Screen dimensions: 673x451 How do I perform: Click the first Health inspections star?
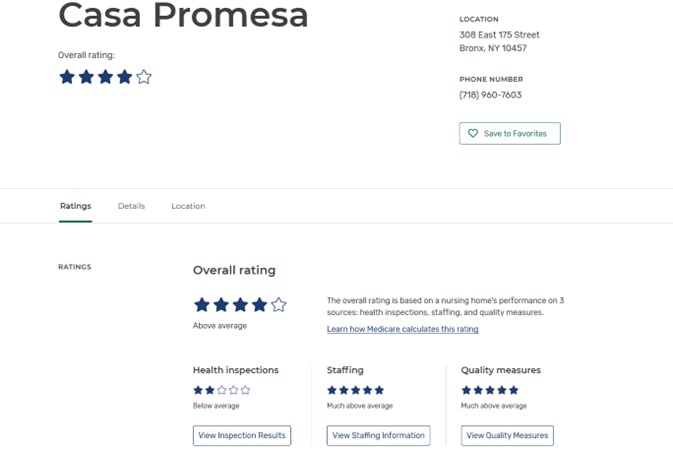(x=198, y=390)
